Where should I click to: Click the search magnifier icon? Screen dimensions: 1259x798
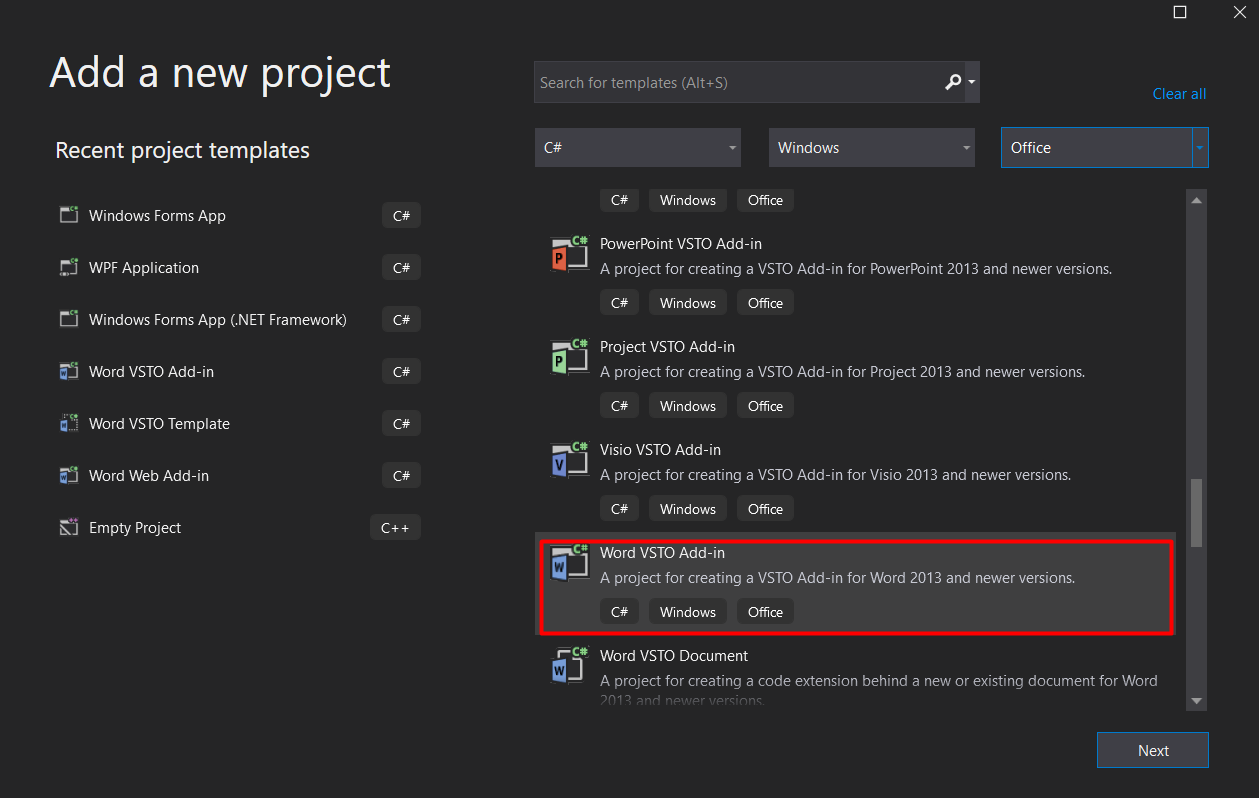coord(953,82)
